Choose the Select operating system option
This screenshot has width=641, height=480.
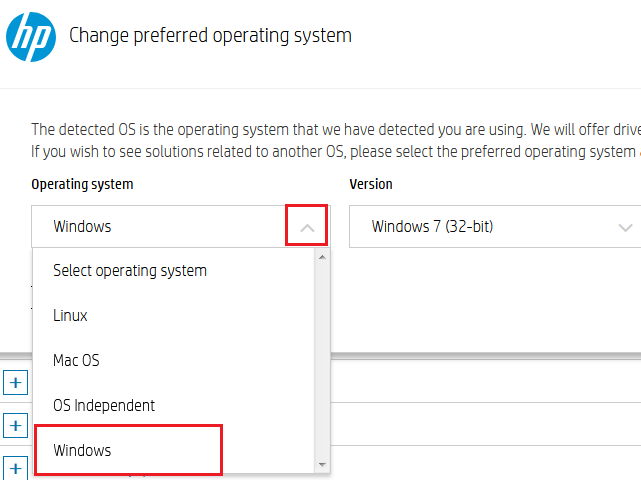pyautogui.click(x=174, y=271)
